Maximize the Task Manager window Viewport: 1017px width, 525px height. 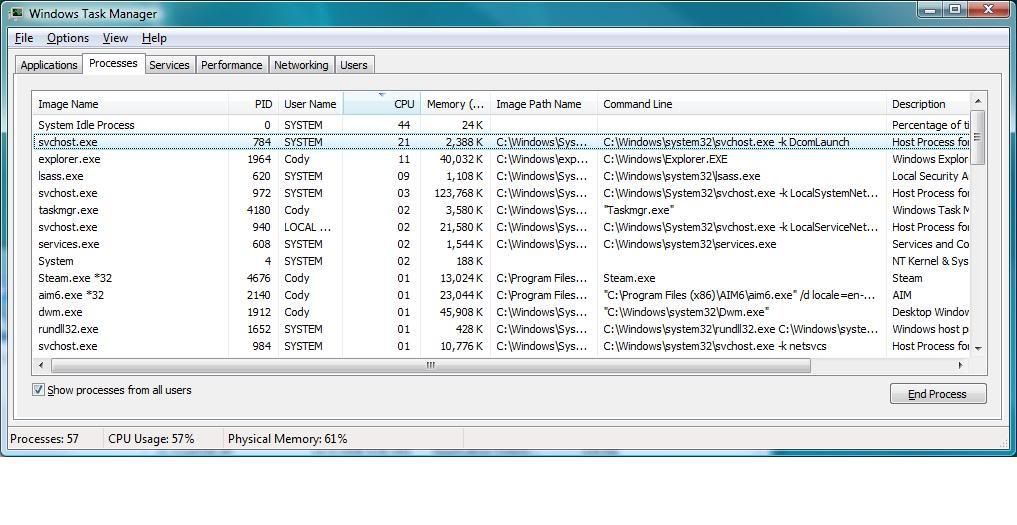[x=955, y=9]
